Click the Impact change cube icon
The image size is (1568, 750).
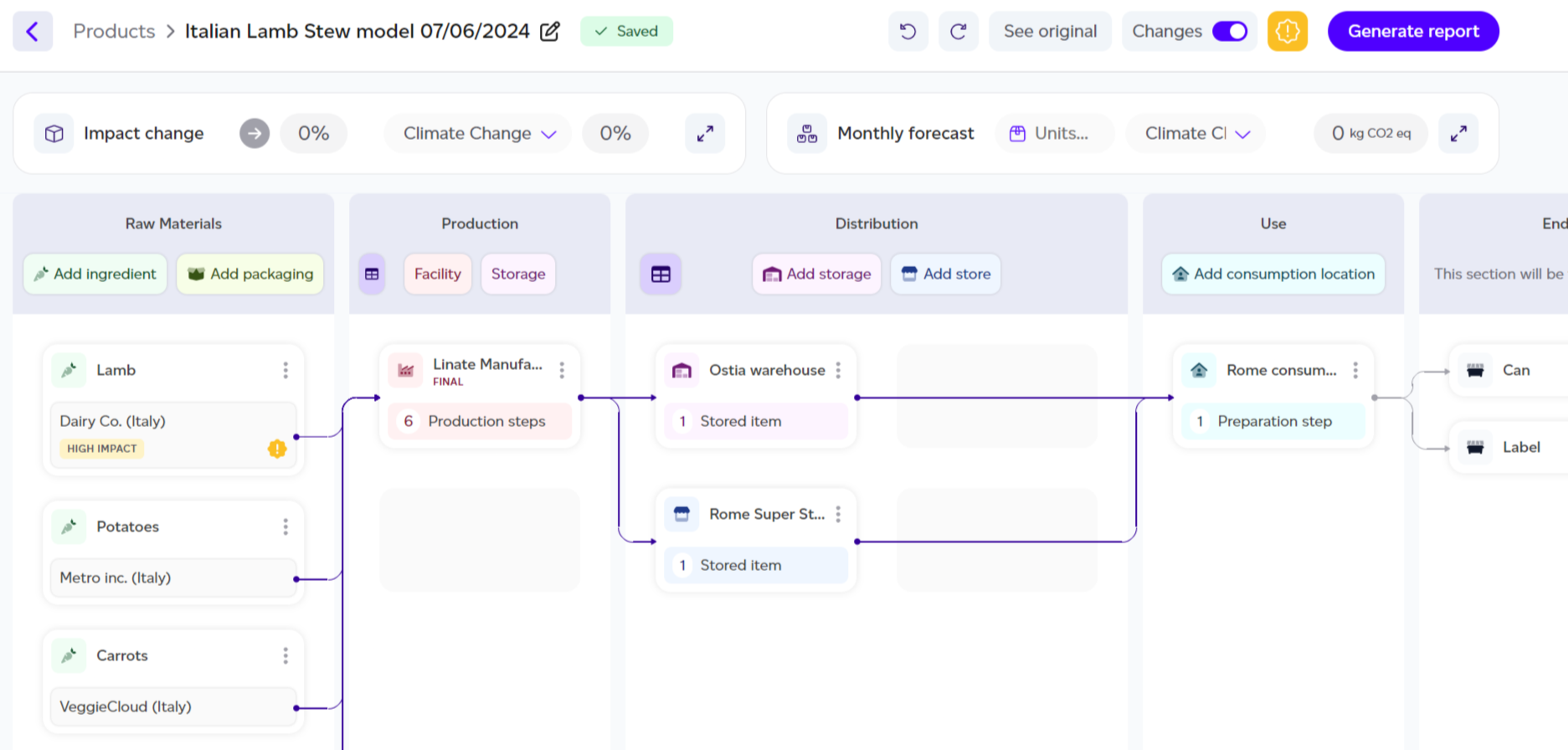pos(54,133)
